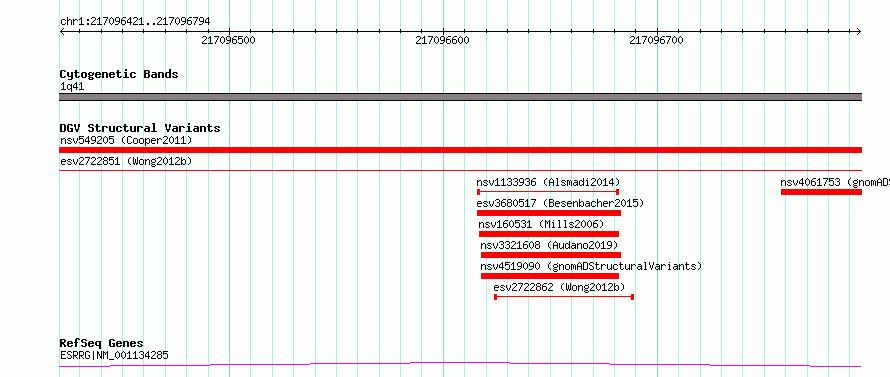Open the esv2722862 (Wong2012b) label
This screenshot has width=890, height=377.
coord(560,287)
